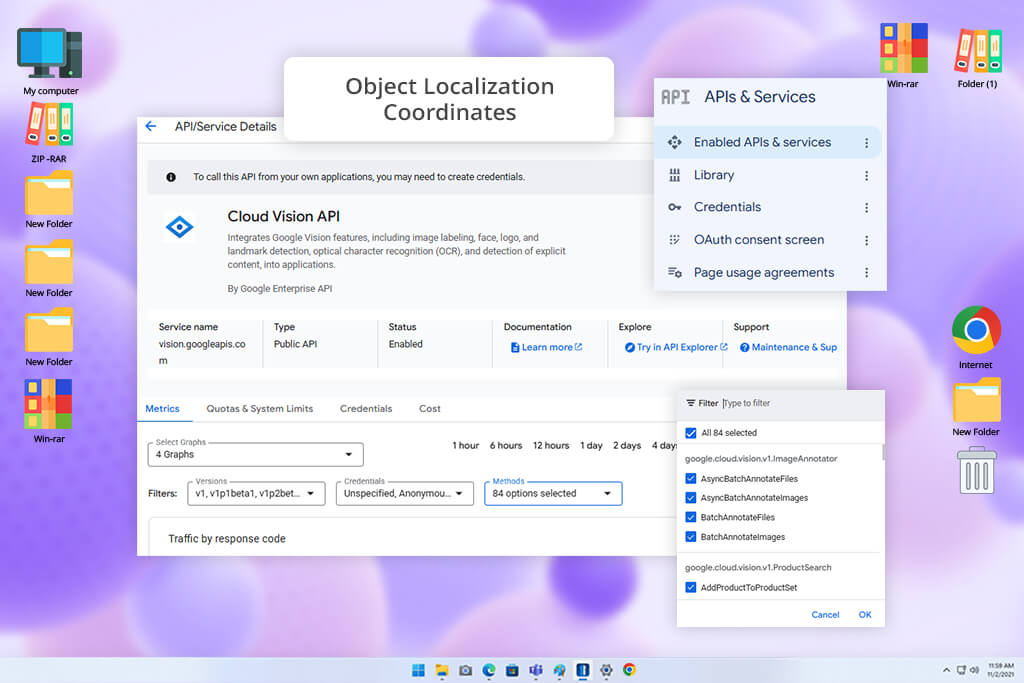The height and width of the screenshot is (683, 1024).
Task: Click the Filter icon in methods panel
Action: 690,403
